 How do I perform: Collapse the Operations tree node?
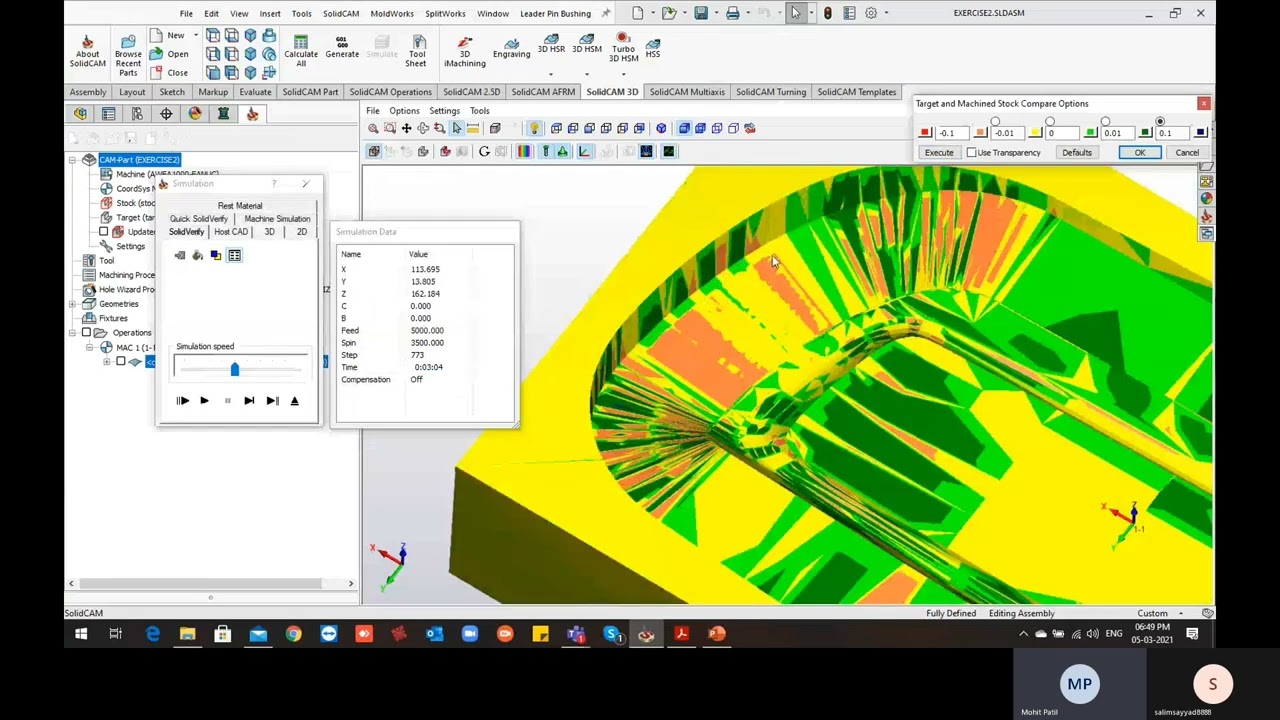tap(72, 333)
